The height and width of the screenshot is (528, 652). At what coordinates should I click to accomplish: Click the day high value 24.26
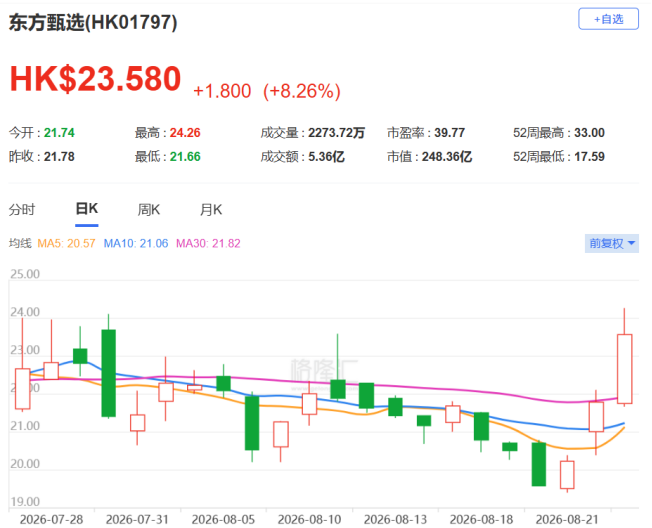click(x=185, y=133)
